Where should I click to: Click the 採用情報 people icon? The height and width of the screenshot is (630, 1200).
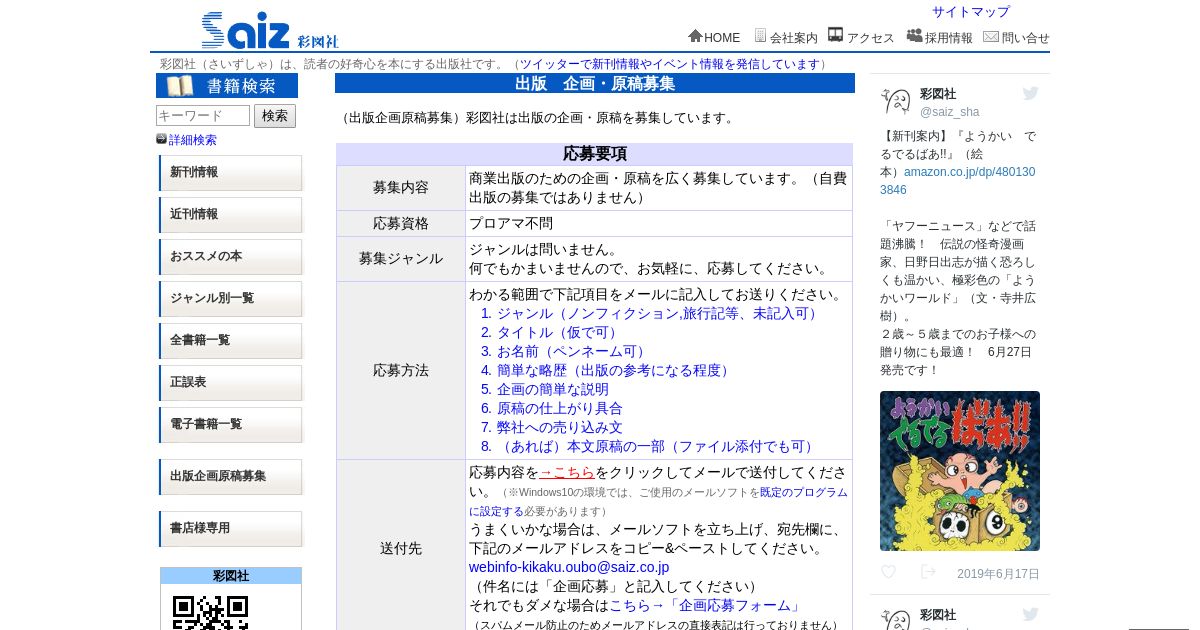tap(914, 36)
